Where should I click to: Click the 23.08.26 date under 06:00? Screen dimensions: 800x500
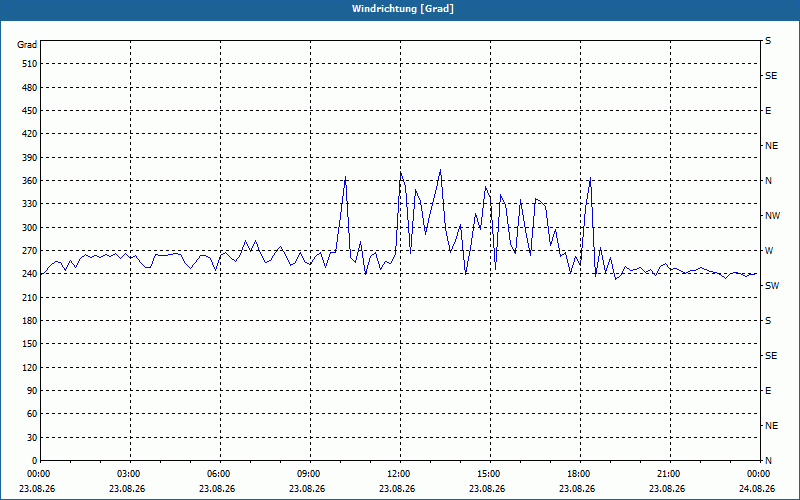pos(217,489)
